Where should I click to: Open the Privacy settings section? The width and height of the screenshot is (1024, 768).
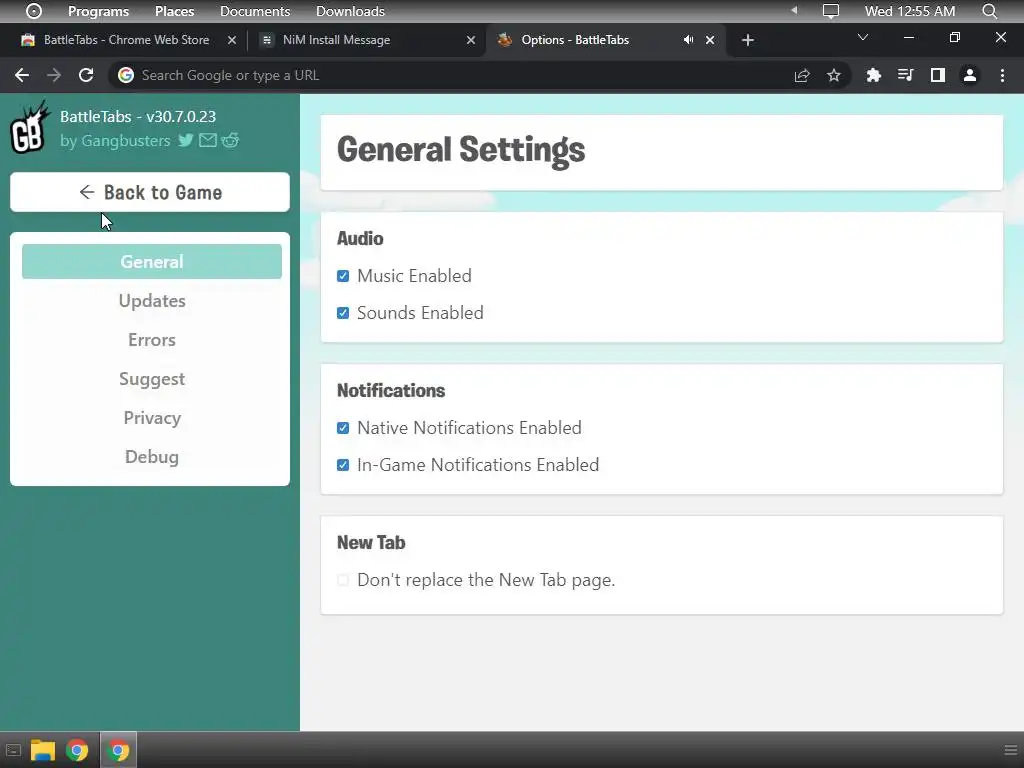pyautogui.click(x=152, y=418)
